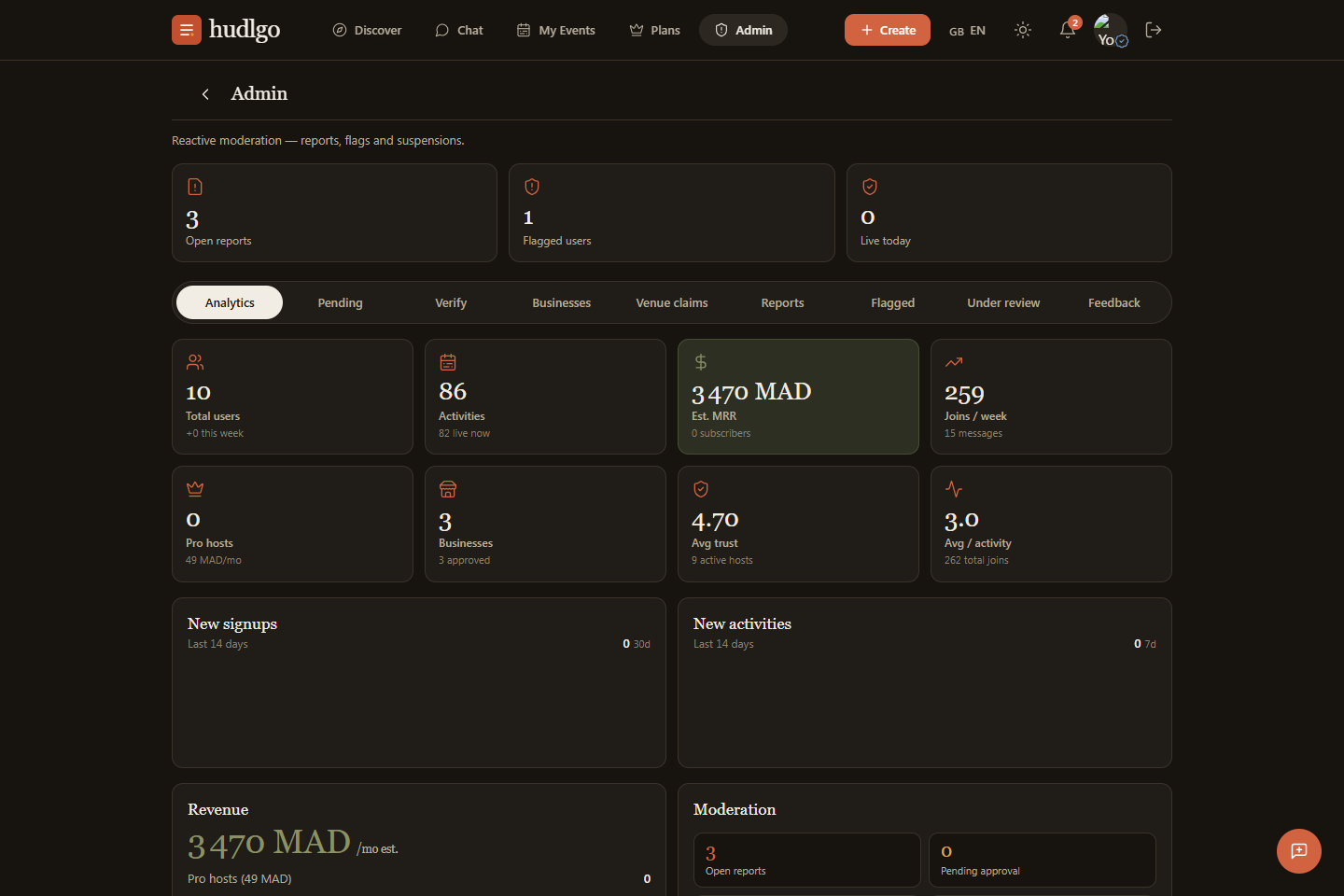Click the "0 30d" signups counter
Viewport: 1344px width, 896px height.
click(637, 644)
